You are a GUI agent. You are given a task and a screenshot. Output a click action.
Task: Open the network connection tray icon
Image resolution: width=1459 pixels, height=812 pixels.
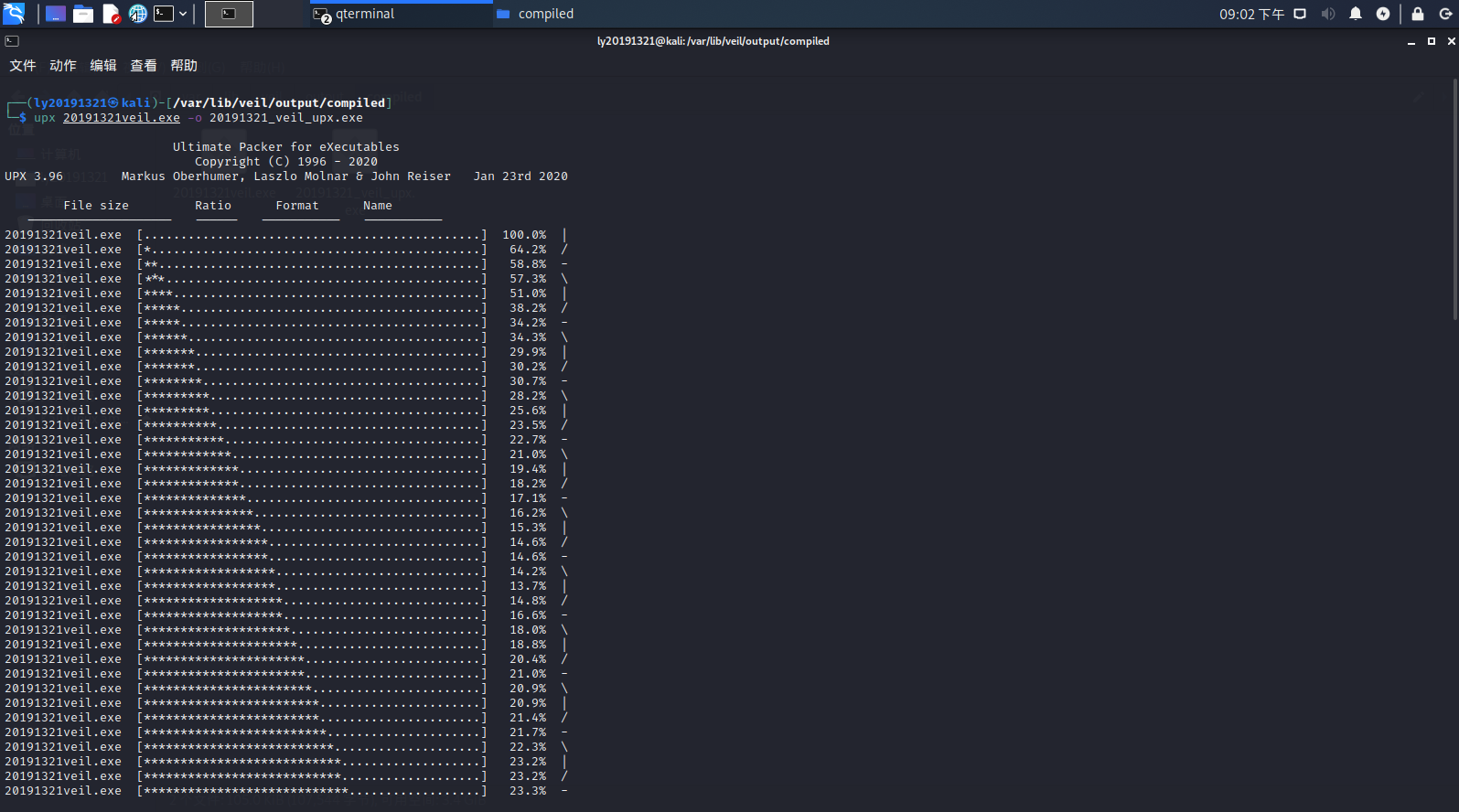click(1300, 14)
